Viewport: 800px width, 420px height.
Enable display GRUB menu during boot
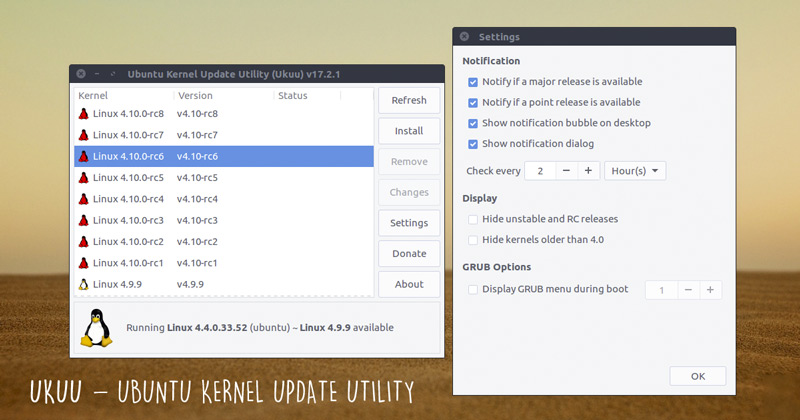tap(473, 289)
